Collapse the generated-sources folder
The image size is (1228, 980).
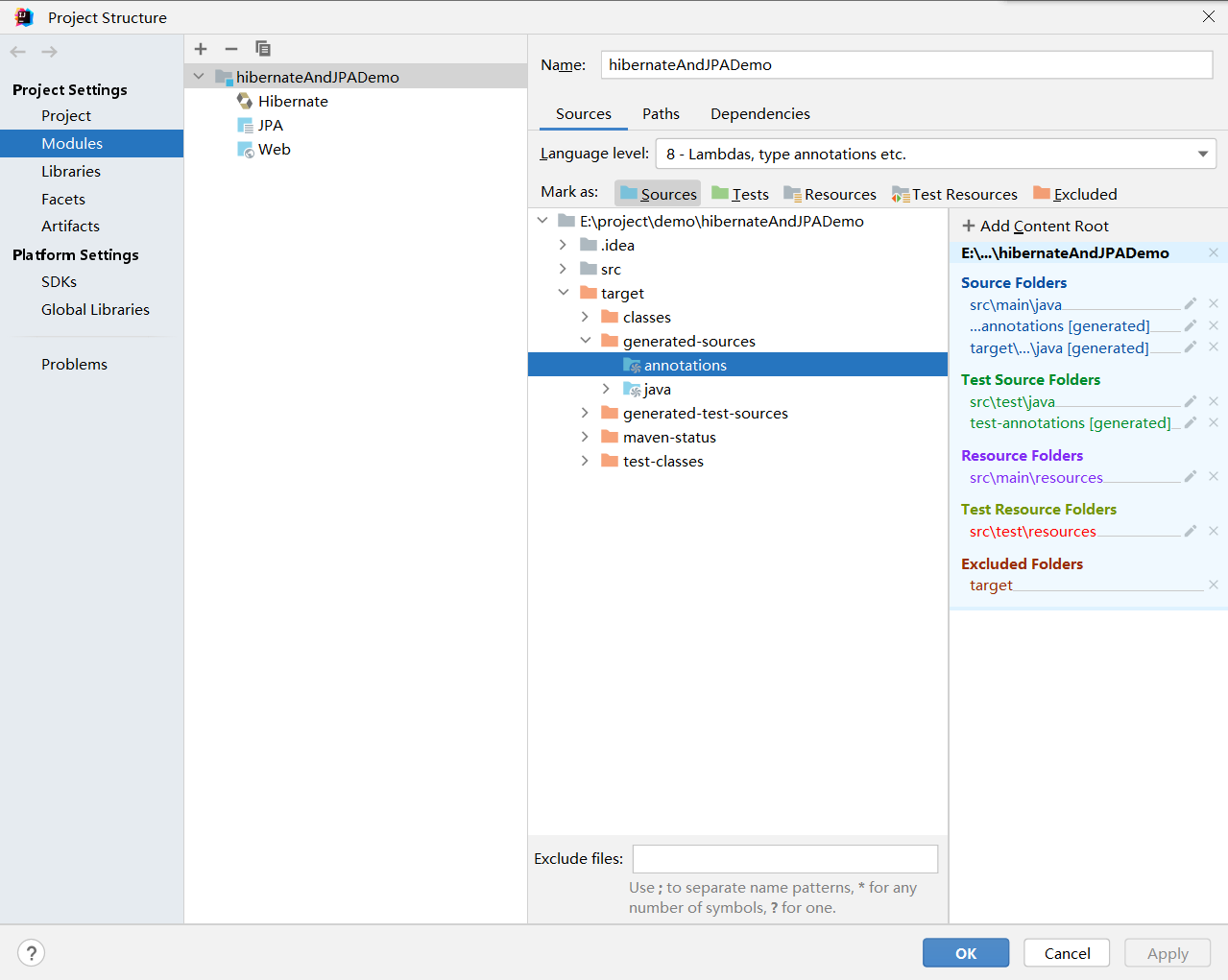point(585,341)
